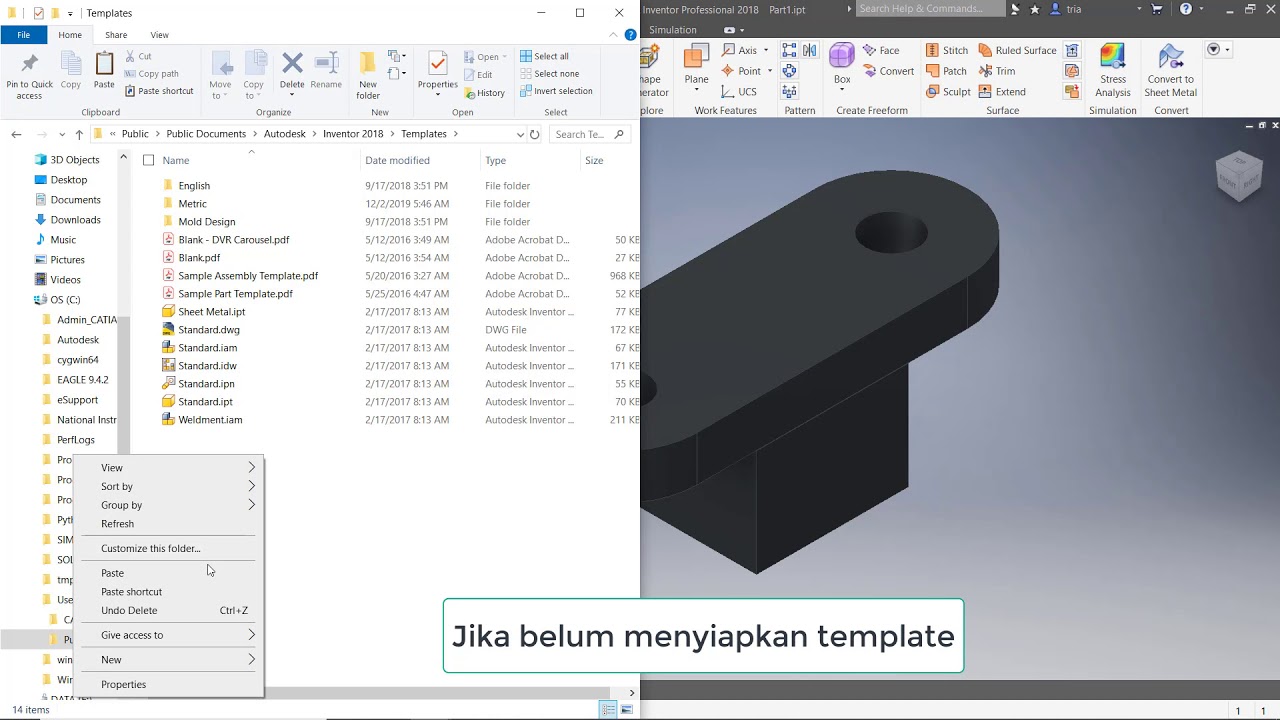The width and height of the screenshot is (1280, 720).
Task: Open the Inventor Help question mark
Action: [x=1186, y=9]
